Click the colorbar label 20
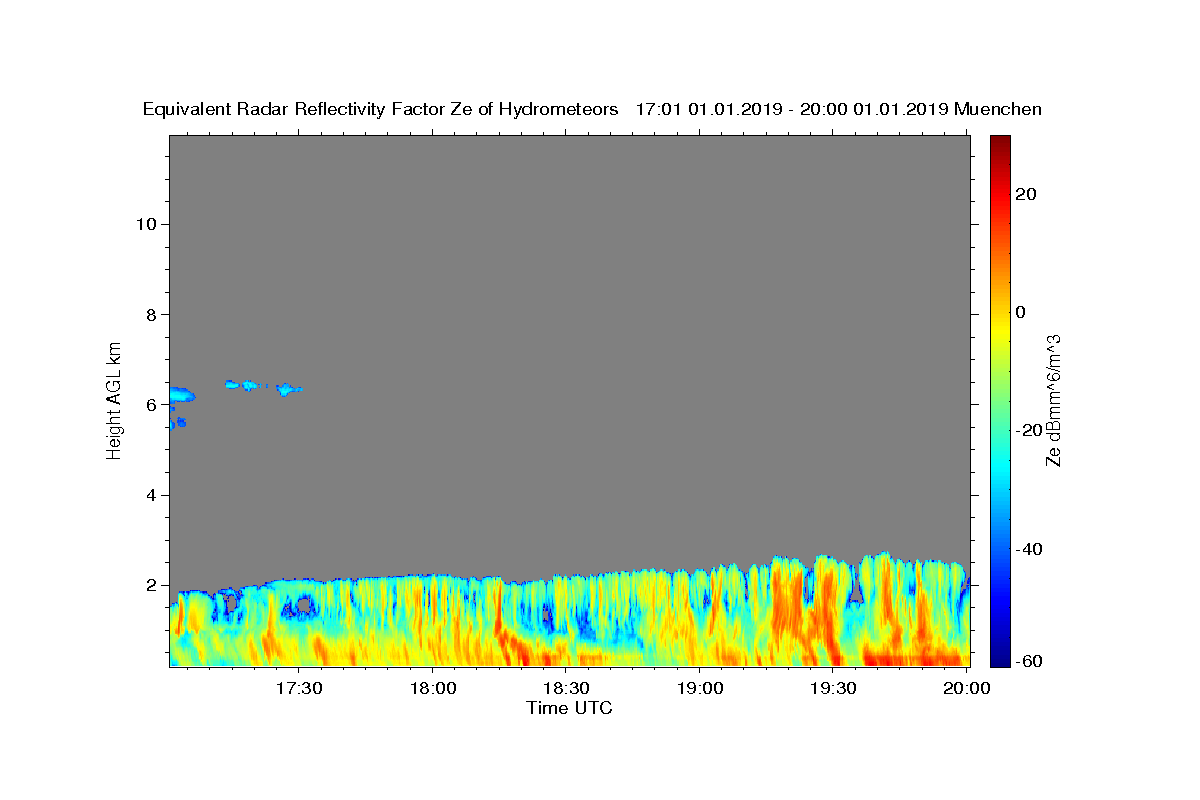1200x800 pixels. click(1025, 194)
